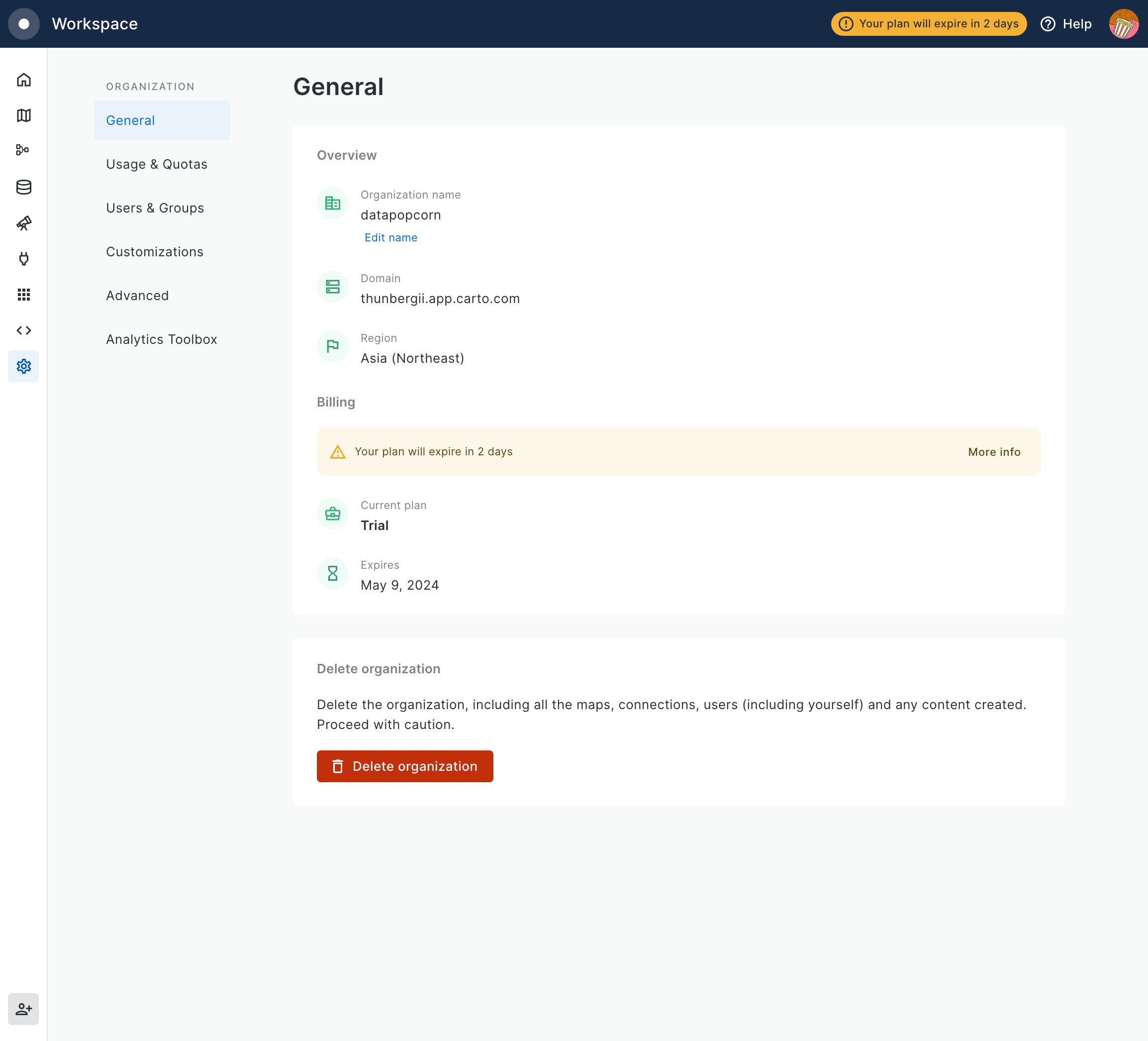Open the Maps icon in sidebar
1148x1041 pixels.
pos(23,115)
